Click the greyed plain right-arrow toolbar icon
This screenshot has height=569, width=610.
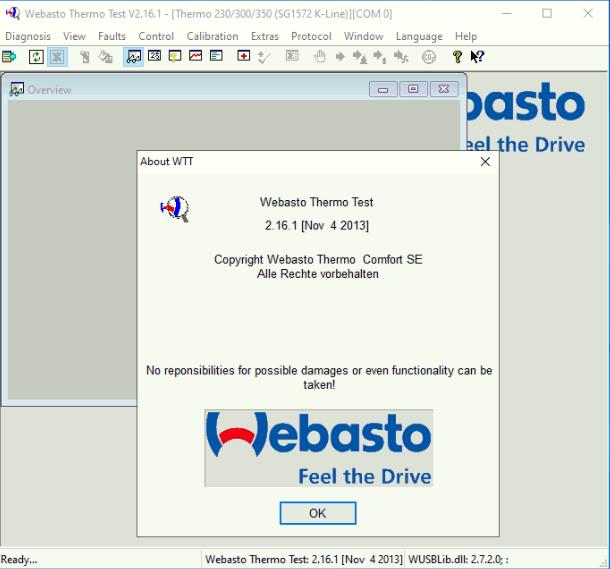coord(340,57)
